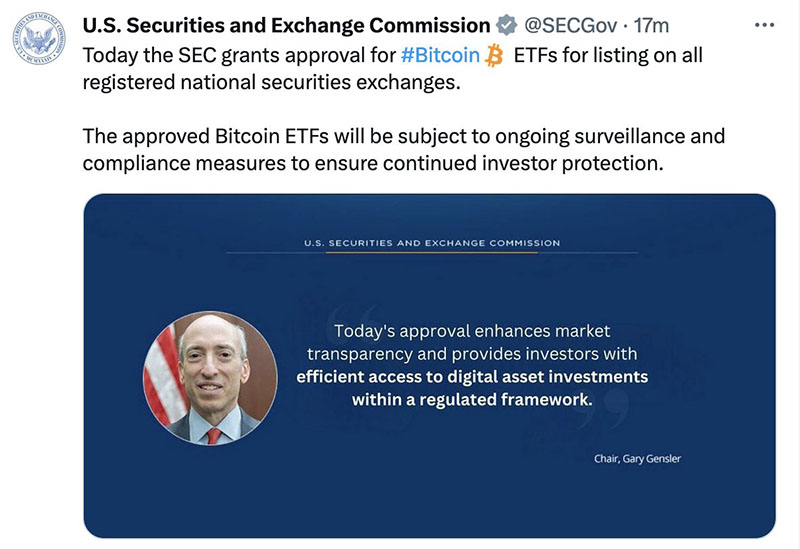Click the bold 'efficient access to digital asset investments' text
The height and width of the screenshot is (549, 800).
click(x=472, y=377)
